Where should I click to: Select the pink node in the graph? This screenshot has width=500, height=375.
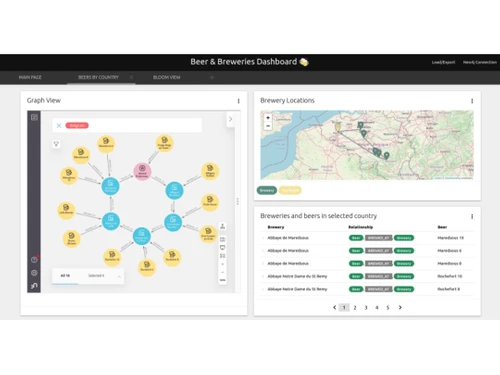point(142,172)
